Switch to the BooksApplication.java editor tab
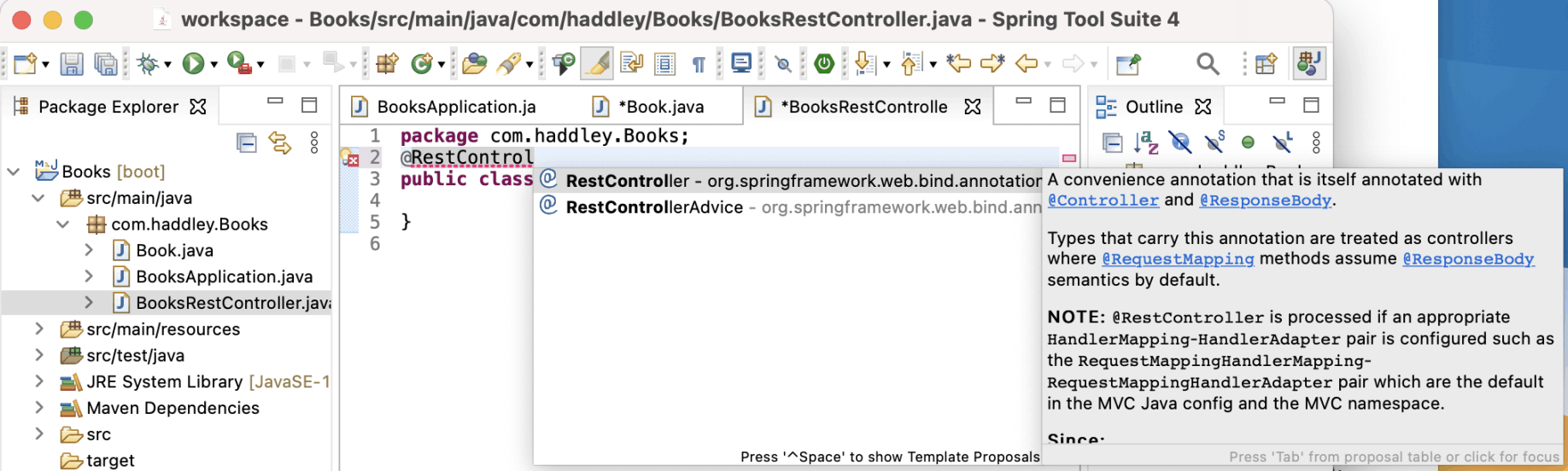 point(456,107)
